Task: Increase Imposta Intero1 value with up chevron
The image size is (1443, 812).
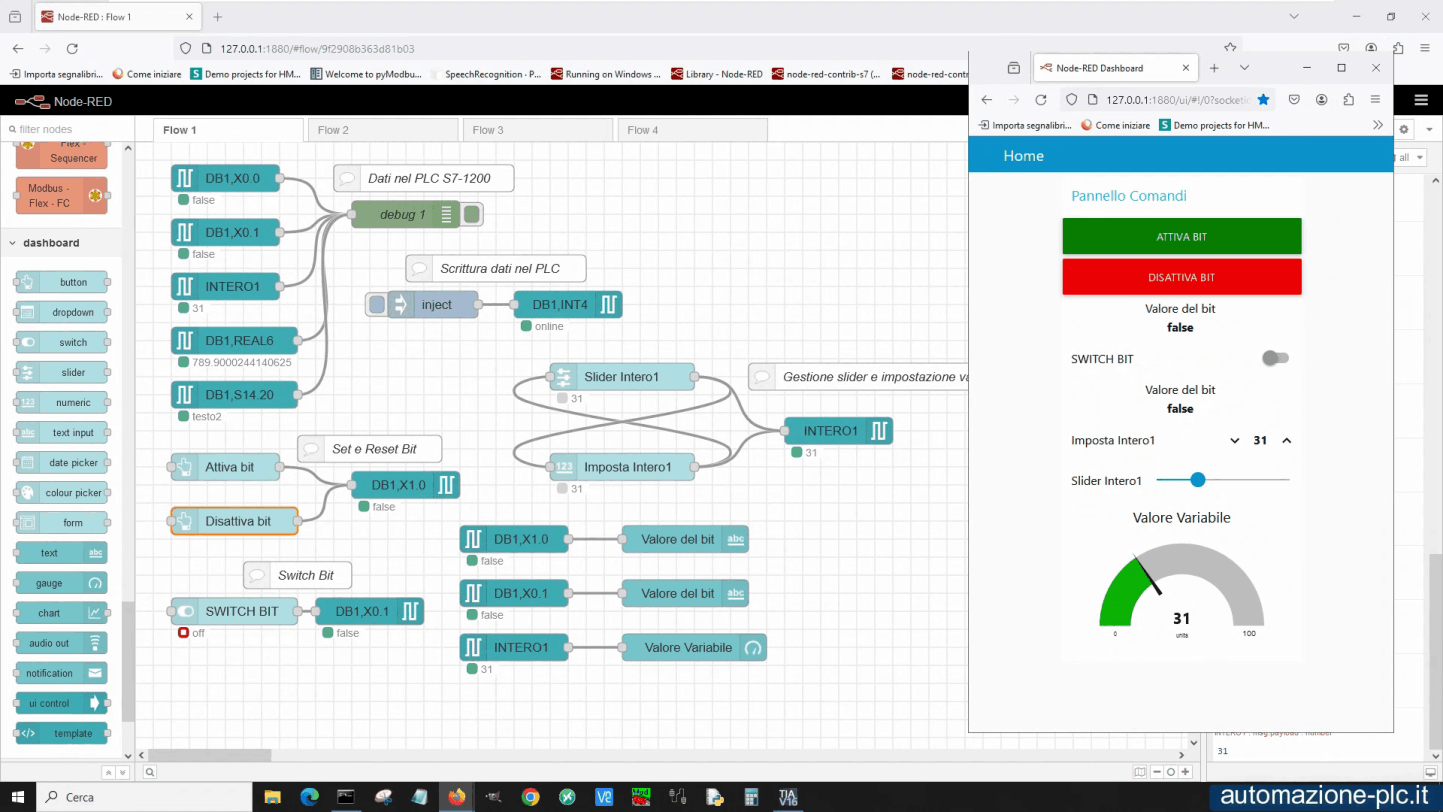Action: pyautogui.click(x=1287, y=440)
